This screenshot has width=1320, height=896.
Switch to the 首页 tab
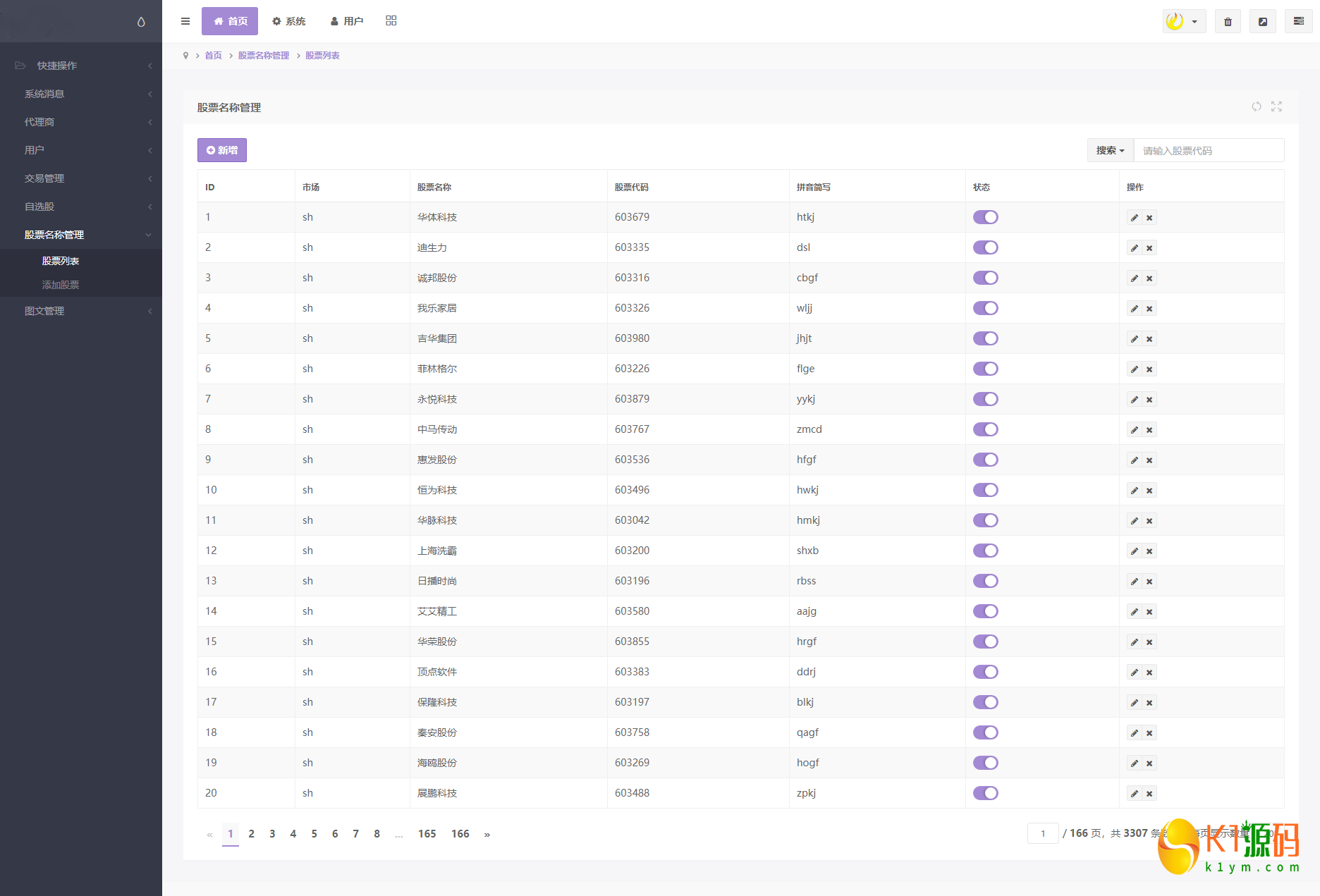(x=230, y=21)
